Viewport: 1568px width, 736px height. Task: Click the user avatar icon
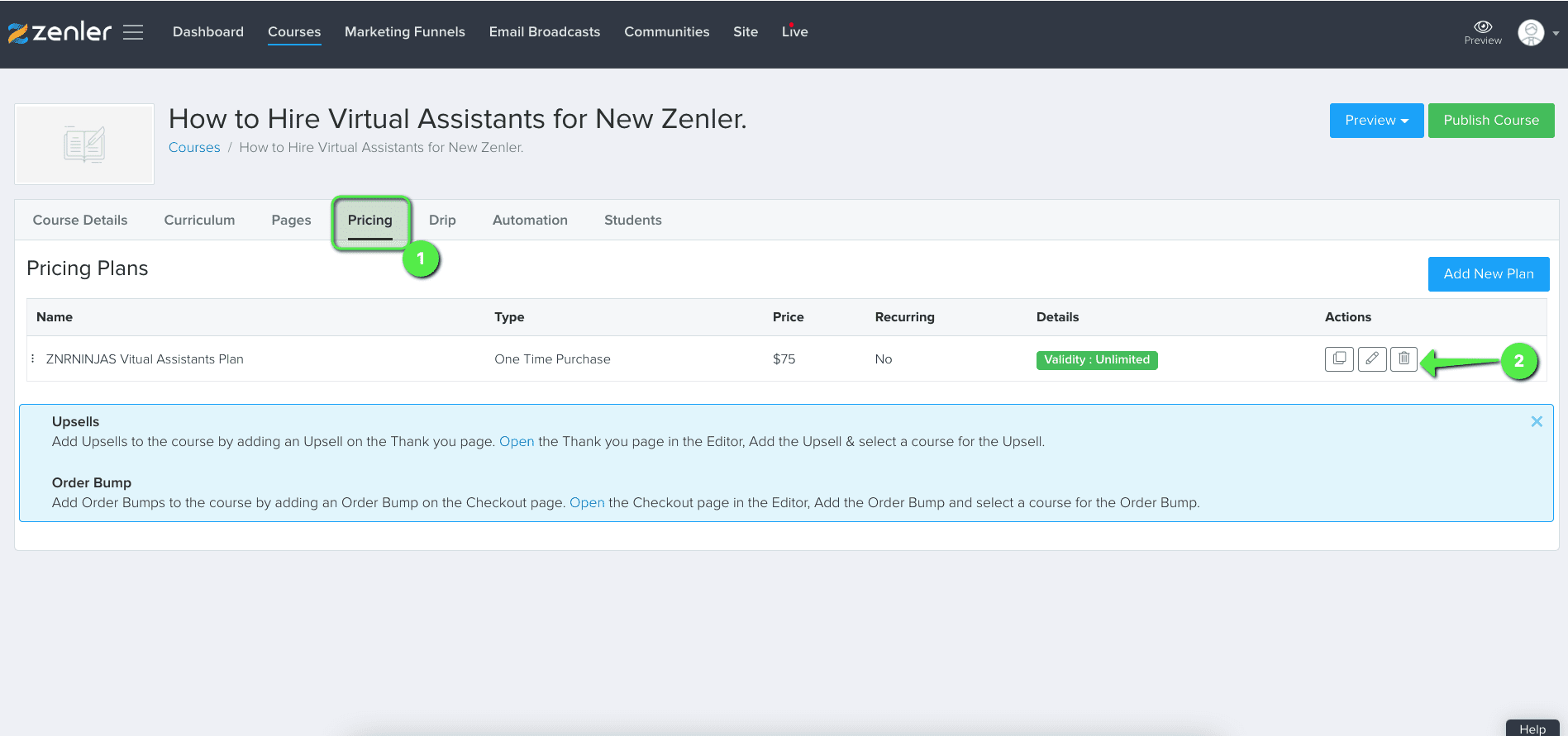tap(1531, 33)
